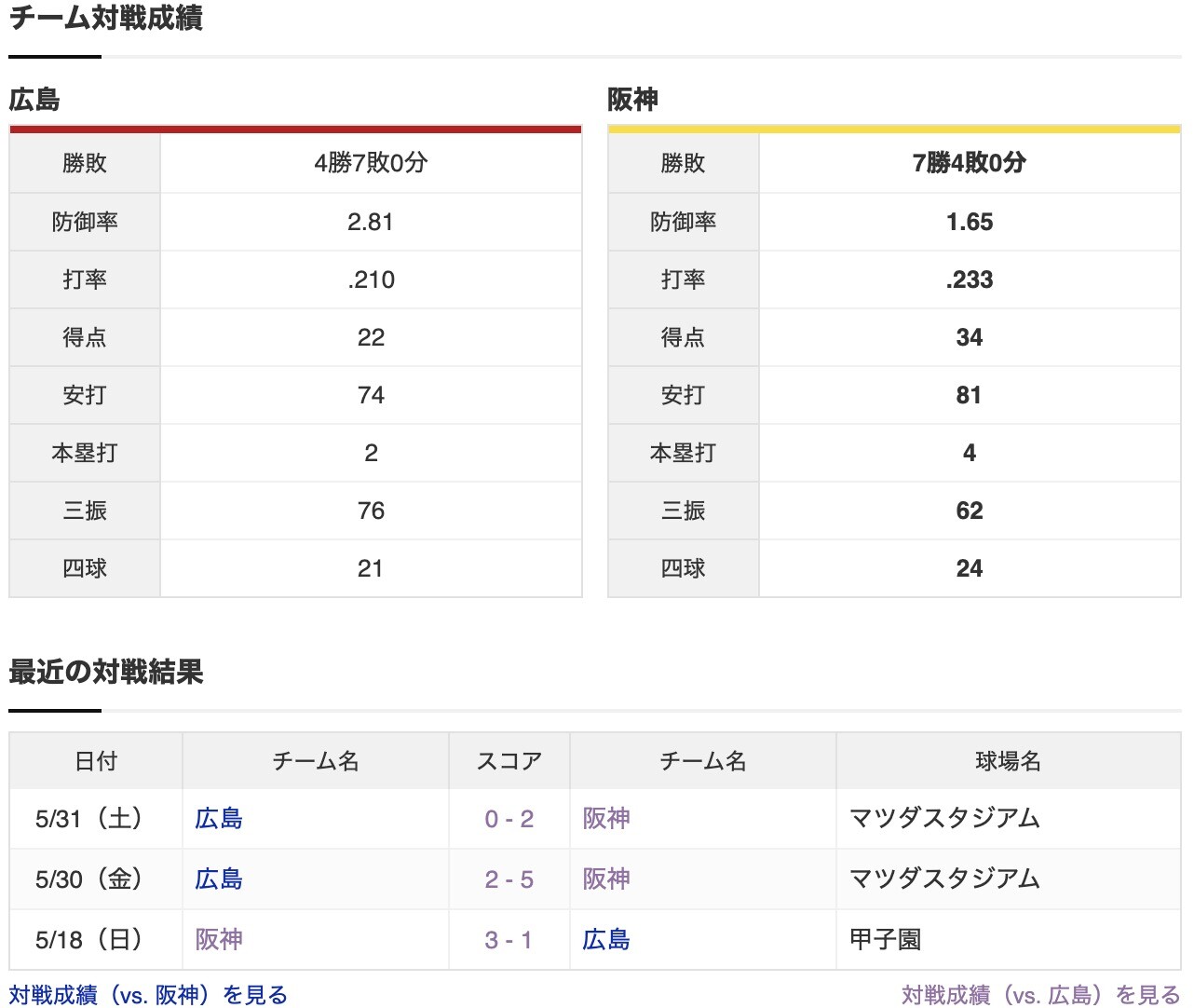1194x1008 pixels.
Task: Click 得点 label in 広島 table
Action: (85, 337)
